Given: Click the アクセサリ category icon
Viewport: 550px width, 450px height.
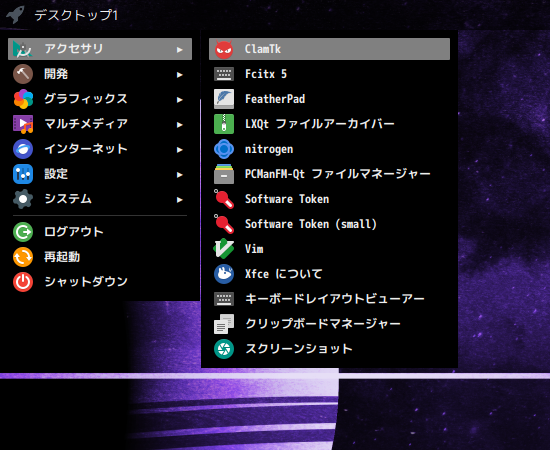Looking at the screenshot, I should pyautogui.click(x=23, y=49).
